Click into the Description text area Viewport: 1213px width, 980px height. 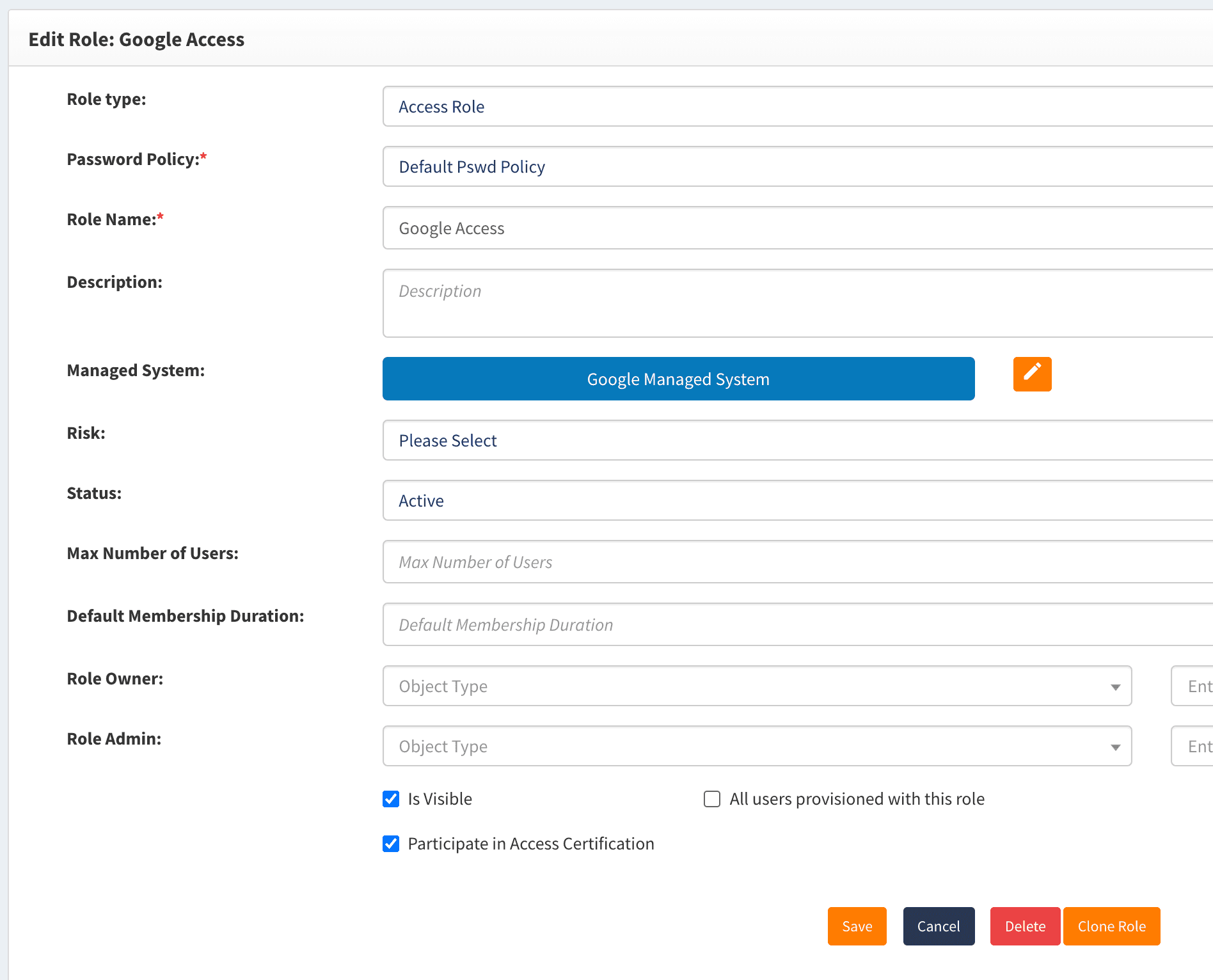pyautogui.click(x=797, y=303)
